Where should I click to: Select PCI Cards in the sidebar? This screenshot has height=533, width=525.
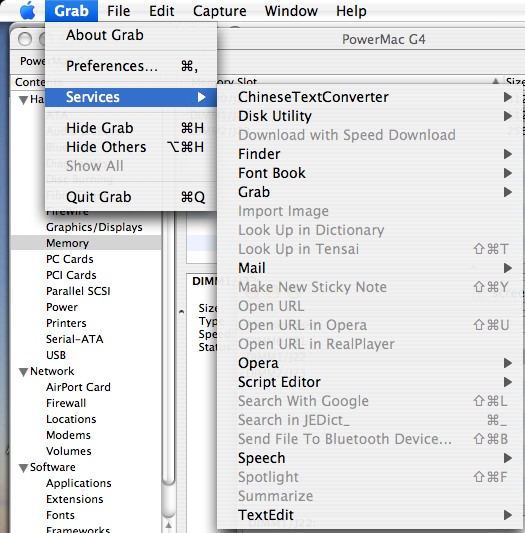coord(71,275)
